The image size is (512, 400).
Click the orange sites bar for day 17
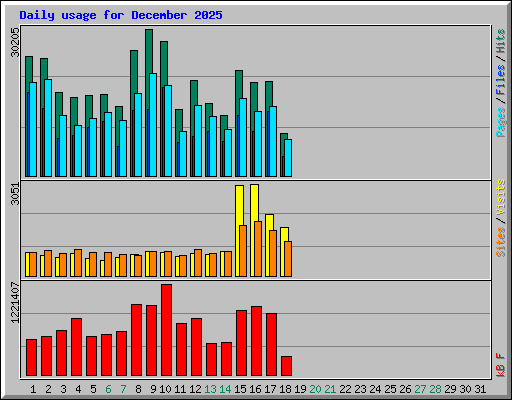pos(273,253)
